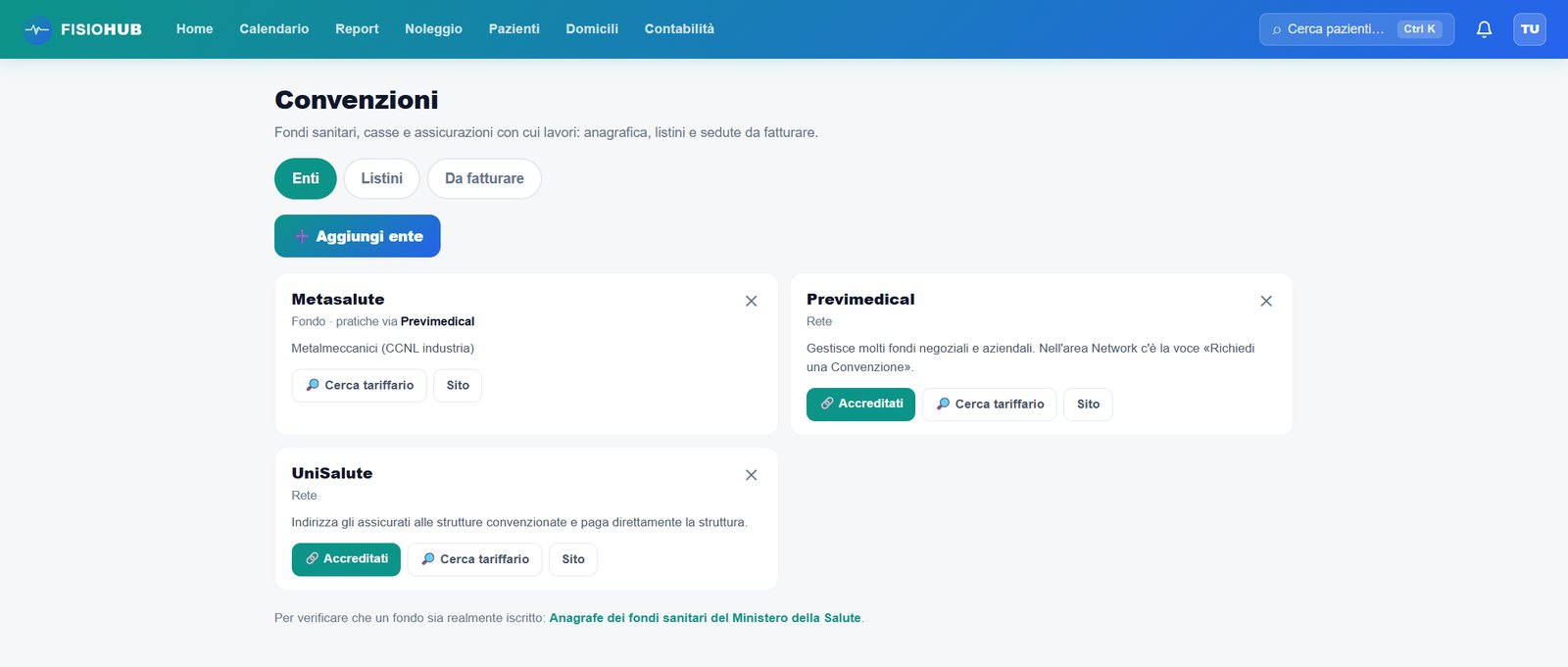Click the UniSalute card title
1568x667 pixels.
(x=332, y=473)
